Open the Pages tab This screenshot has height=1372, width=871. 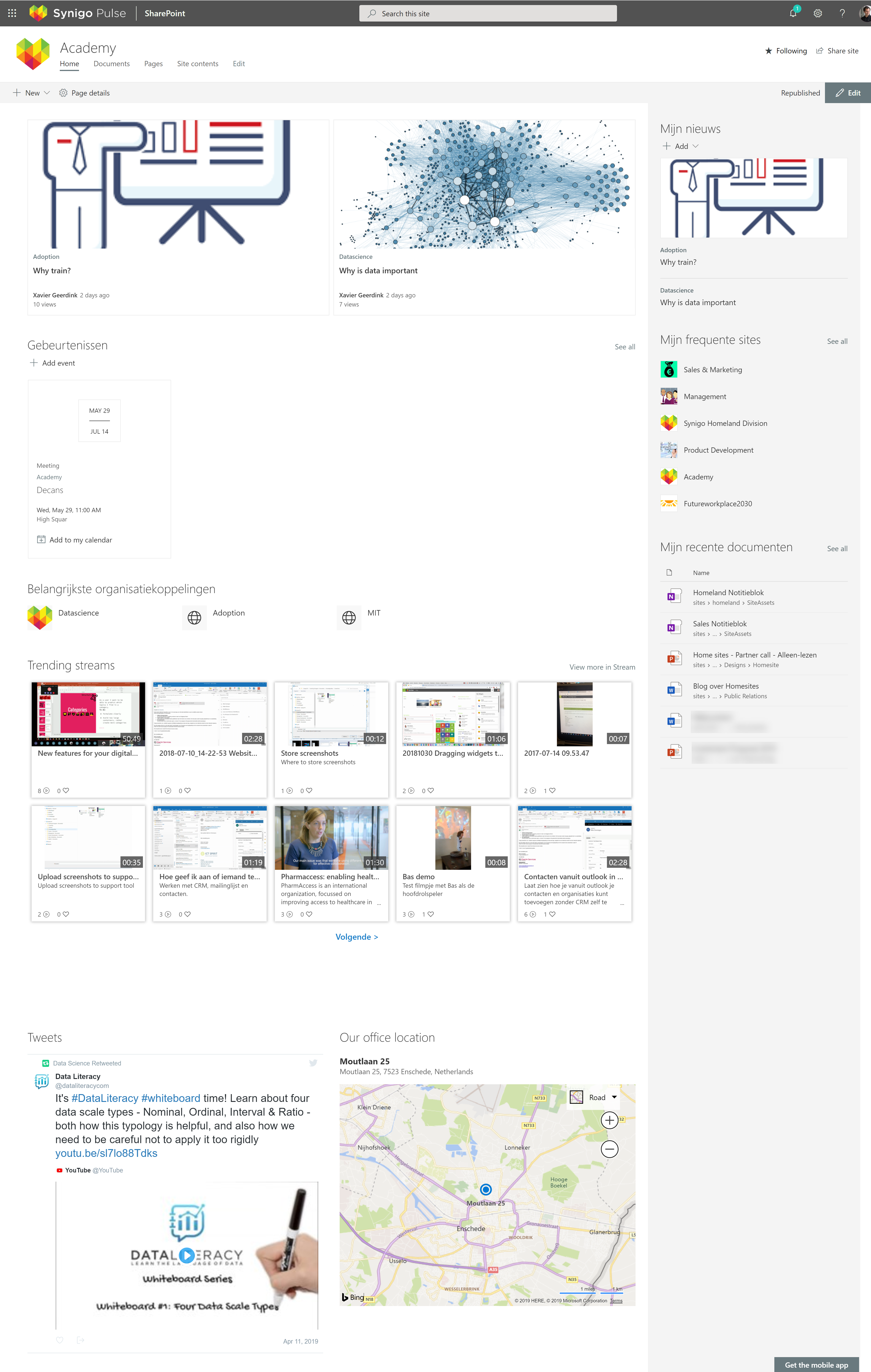pos(153,64)
